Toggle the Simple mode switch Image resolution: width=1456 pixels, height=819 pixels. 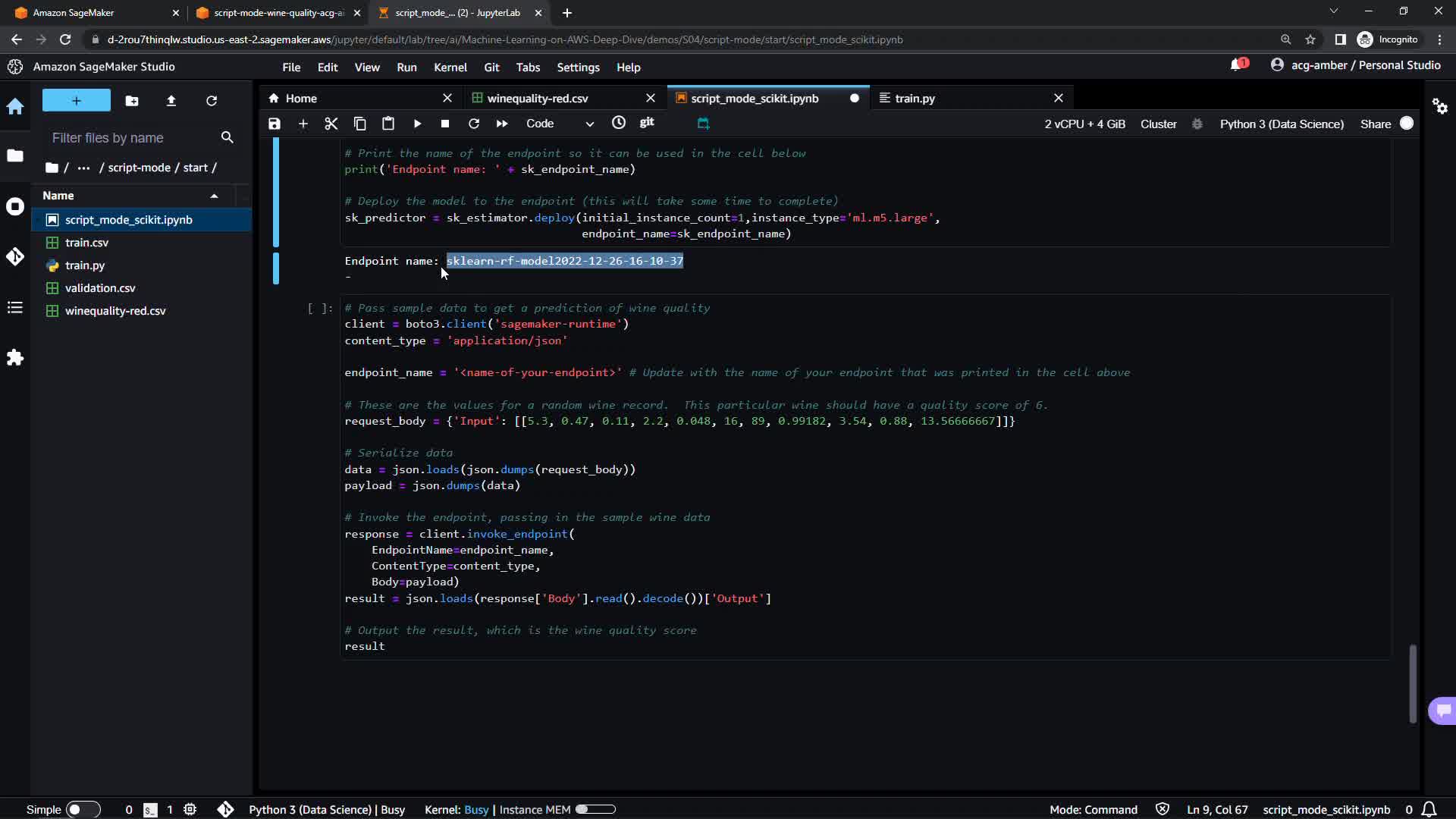pos(83,809)
